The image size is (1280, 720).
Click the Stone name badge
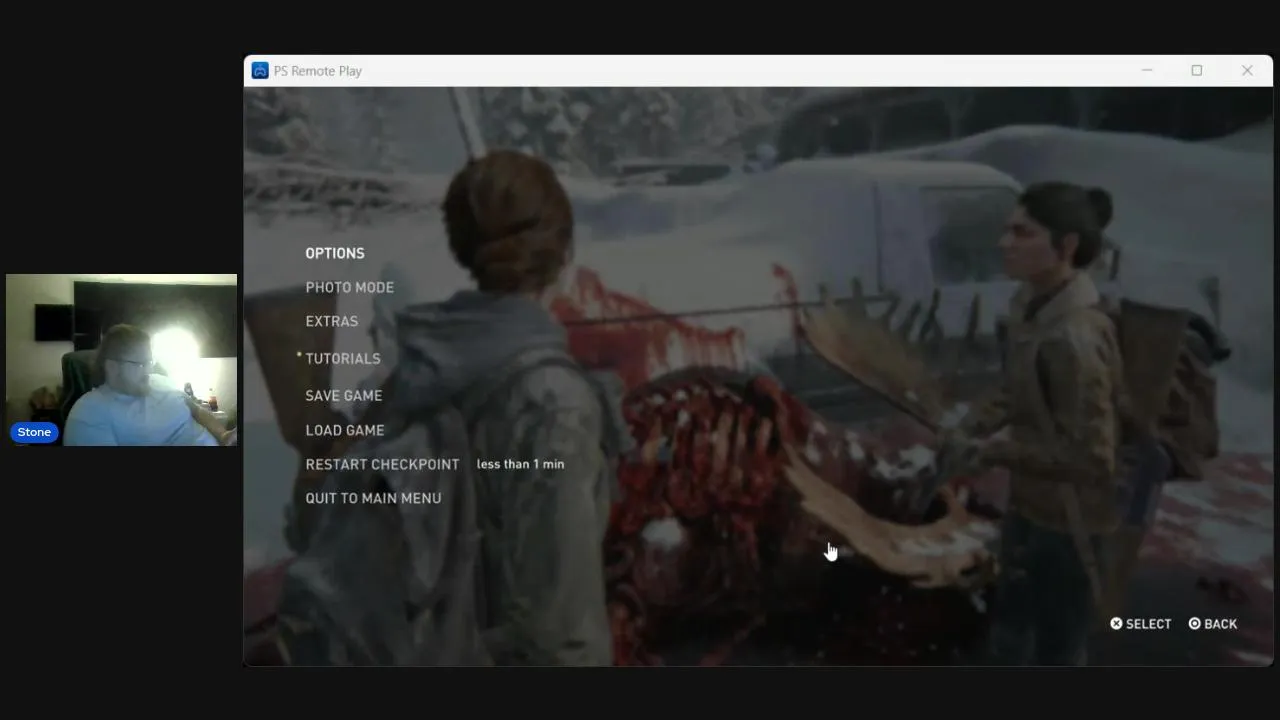pos(34,432)
